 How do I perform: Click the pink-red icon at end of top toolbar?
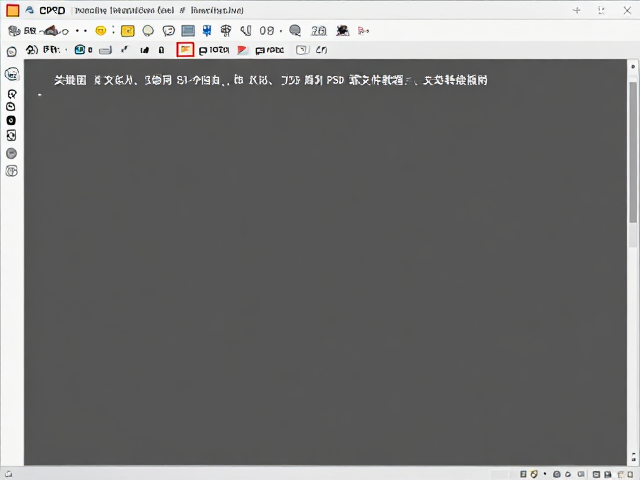[x=363, y=31]
